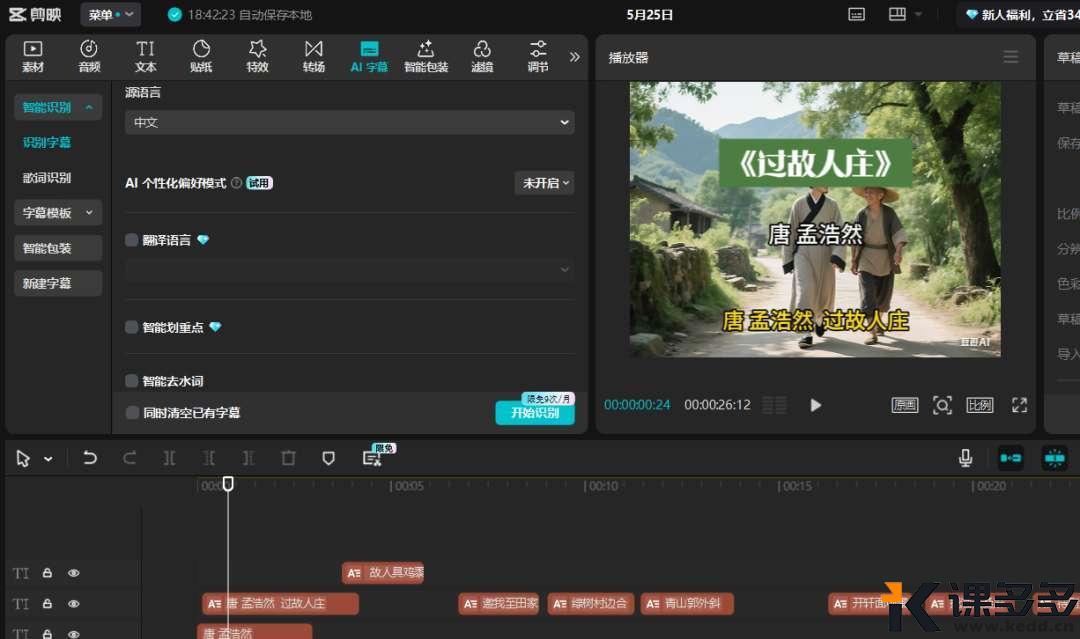Undo the last action
This screenshot has height=639, width=1080.
90,458
